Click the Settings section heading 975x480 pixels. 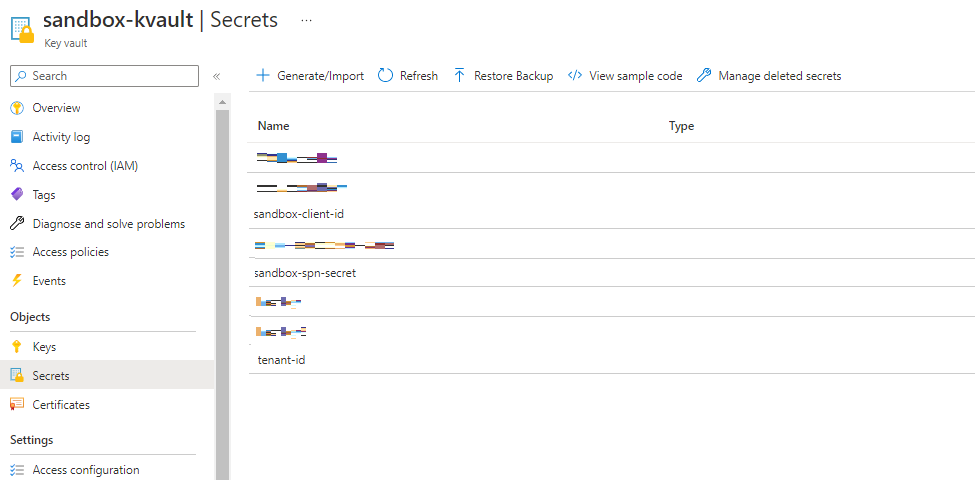click(32, 440)
